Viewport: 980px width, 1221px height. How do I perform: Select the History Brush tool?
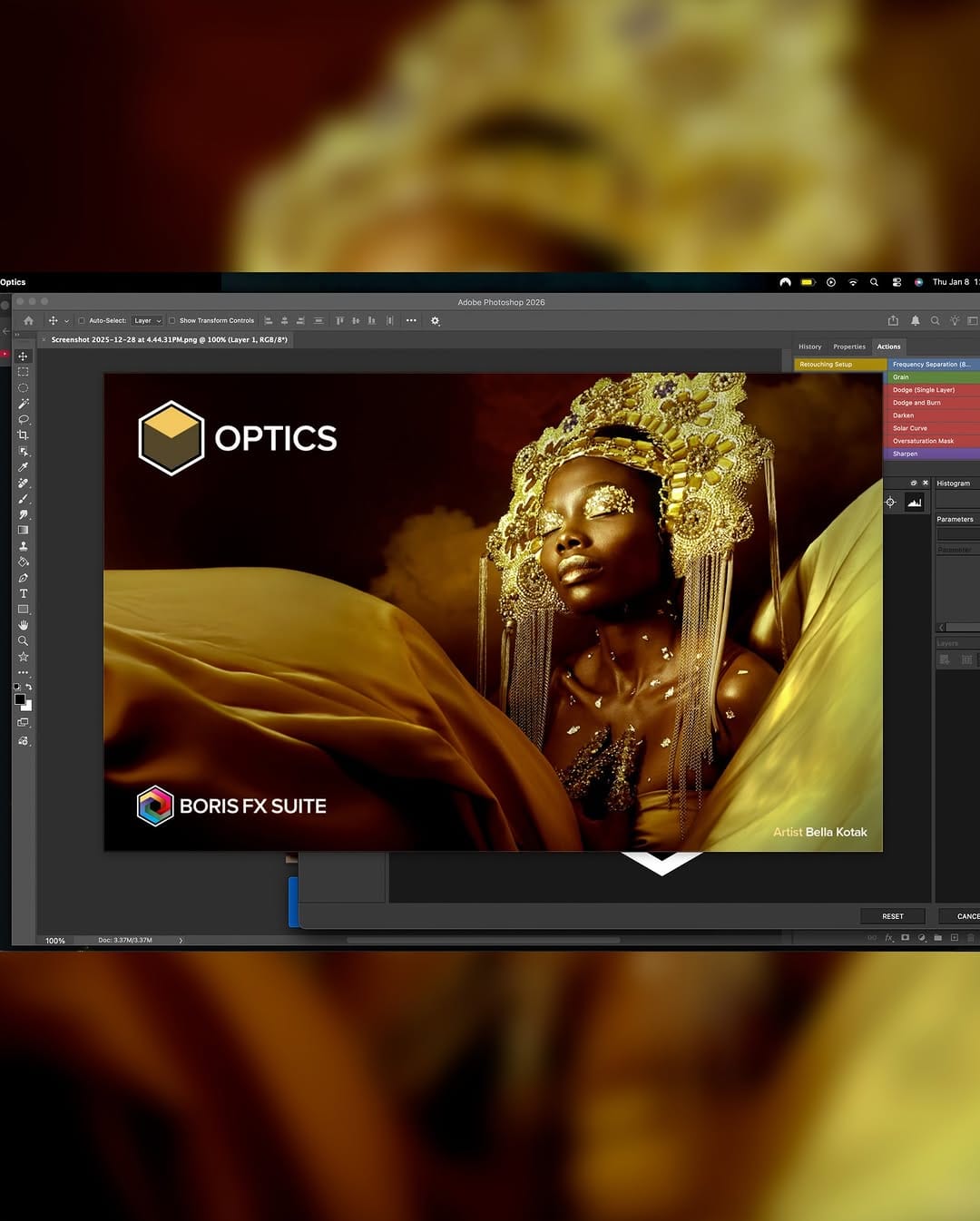[24, 514]
